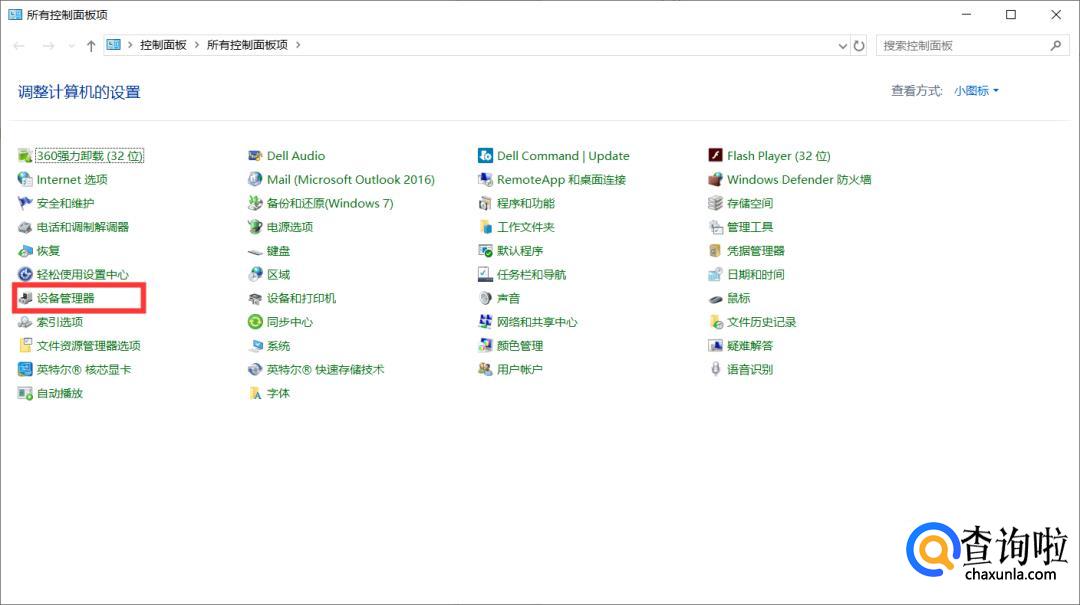
Task: Go forward with the forward arrow
Action: pos(48,45)
